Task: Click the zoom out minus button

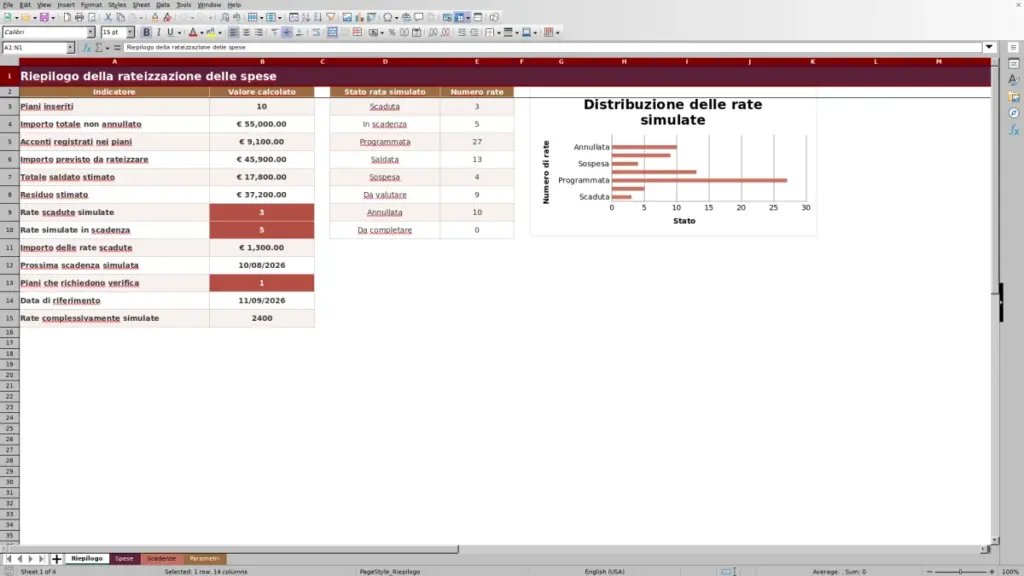Action: (929, 571)
